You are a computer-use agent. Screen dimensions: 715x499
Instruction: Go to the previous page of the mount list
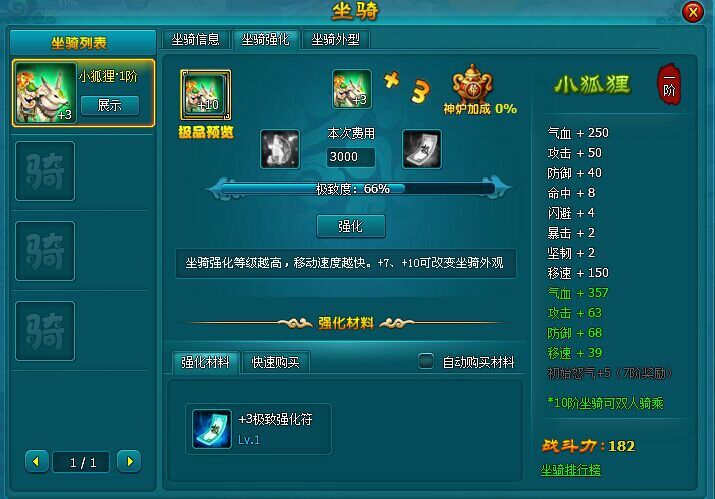[x=36, y=462]
